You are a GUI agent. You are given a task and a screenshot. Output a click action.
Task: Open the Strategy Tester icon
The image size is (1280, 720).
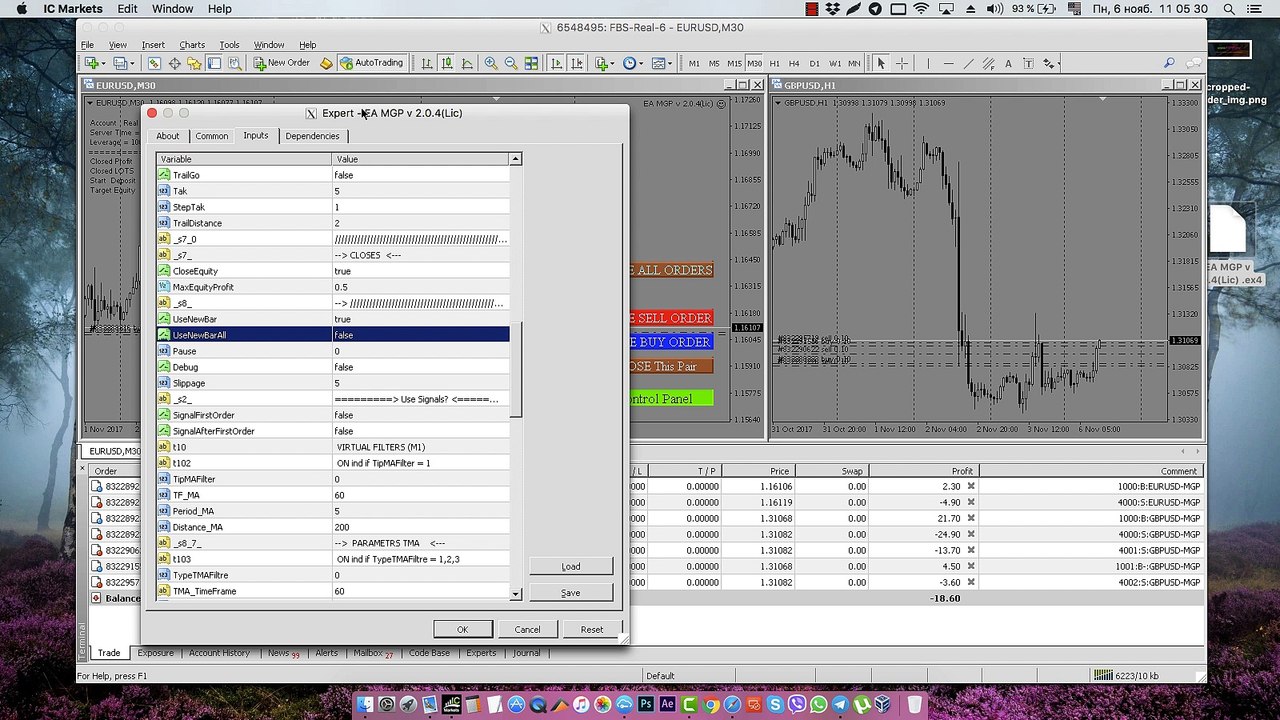(x=234, y=63)
